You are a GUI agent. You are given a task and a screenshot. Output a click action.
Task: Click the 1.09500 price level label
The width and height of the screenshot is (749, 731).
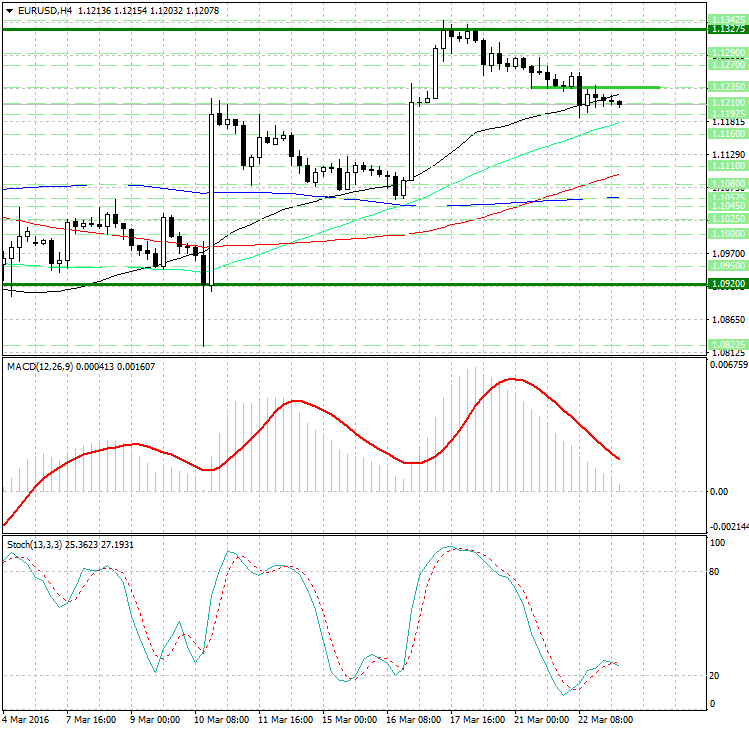(728, 266)
